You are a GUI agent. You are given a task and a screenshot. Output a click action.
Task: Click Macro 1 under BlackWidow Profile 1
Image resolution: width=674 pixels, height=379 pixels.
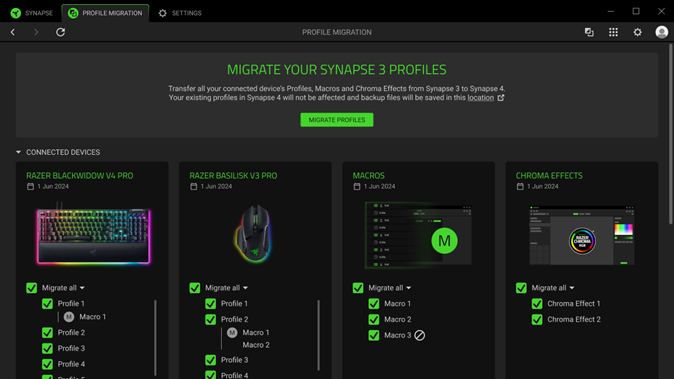click(92, 317)
